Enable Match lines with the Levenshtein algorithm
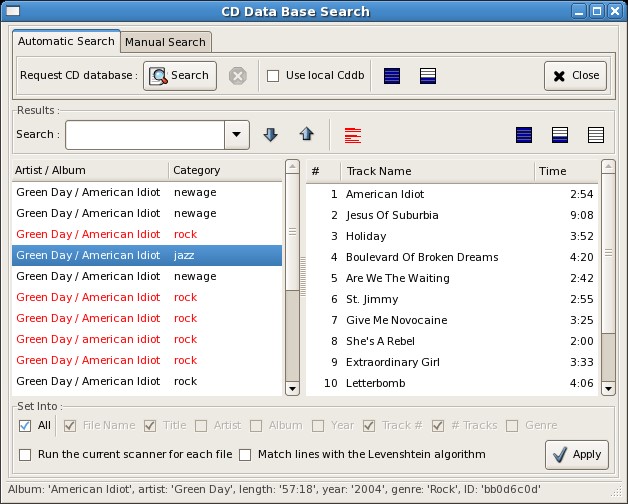Image resolution: width=628 pixels, height=504 pixels. (245, 455)
